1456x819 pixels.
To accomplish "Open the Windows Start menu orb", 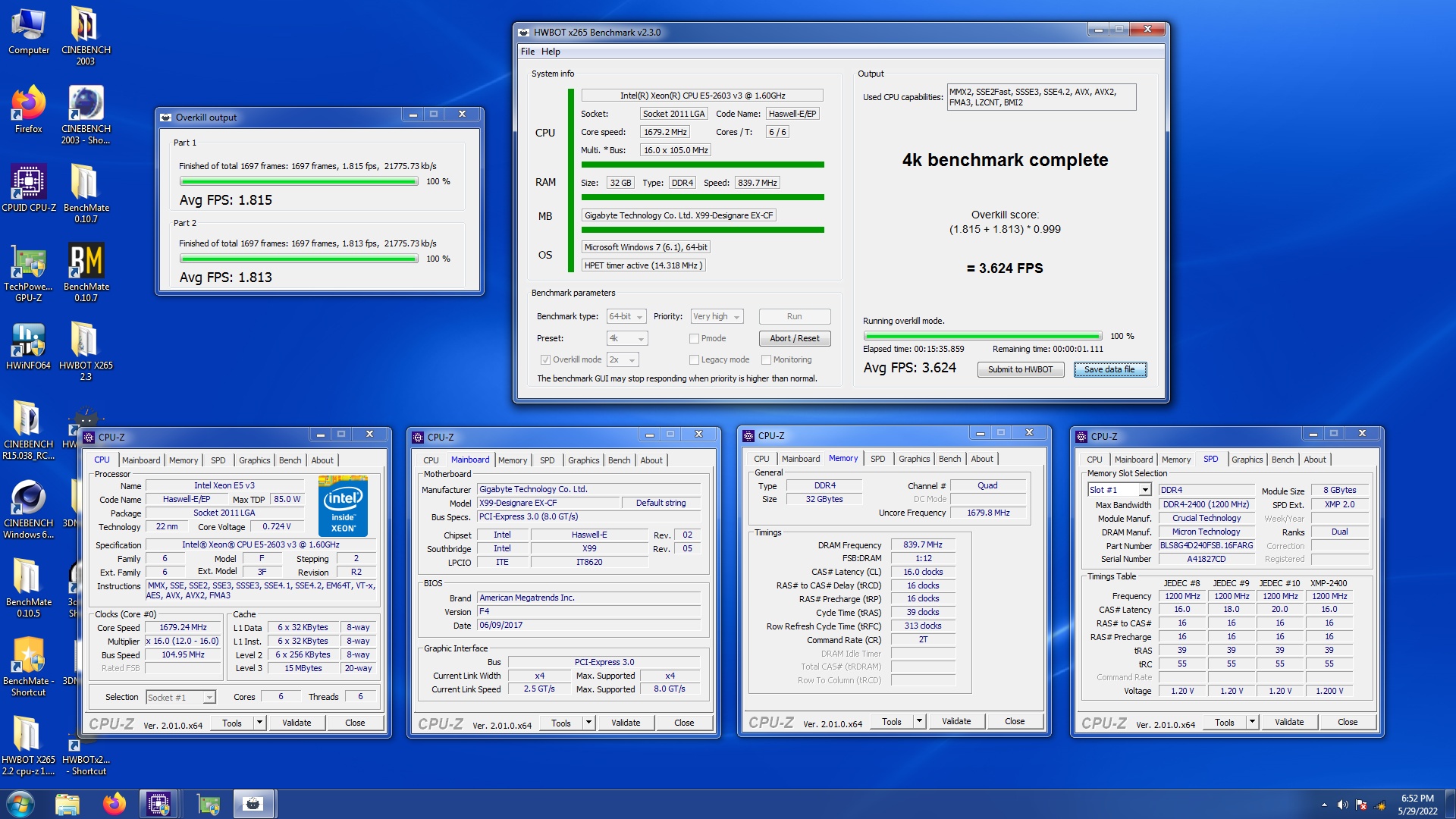I will [x=20, y=804].
